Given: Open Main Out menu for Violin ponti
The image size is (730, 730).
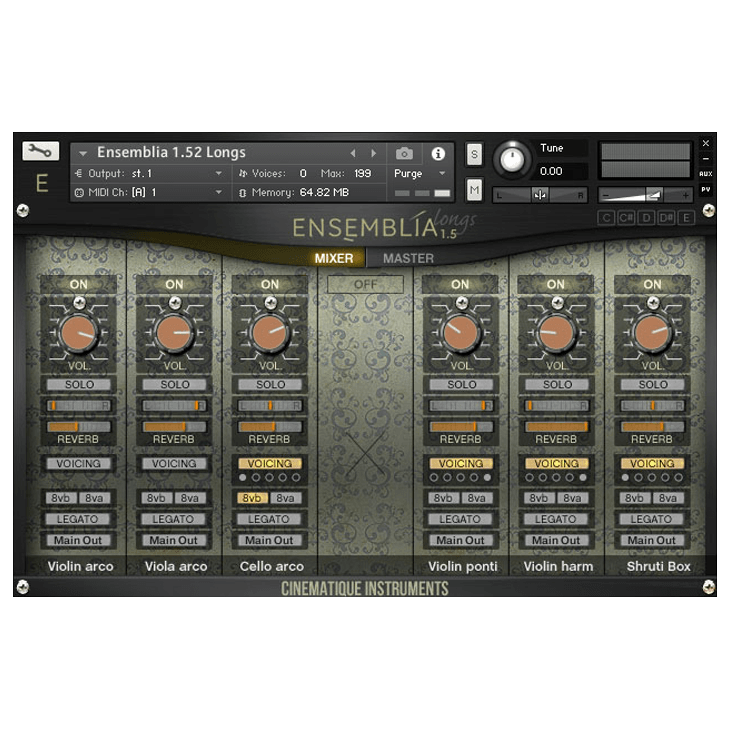Looking at the screenshot, I should 460,541.
